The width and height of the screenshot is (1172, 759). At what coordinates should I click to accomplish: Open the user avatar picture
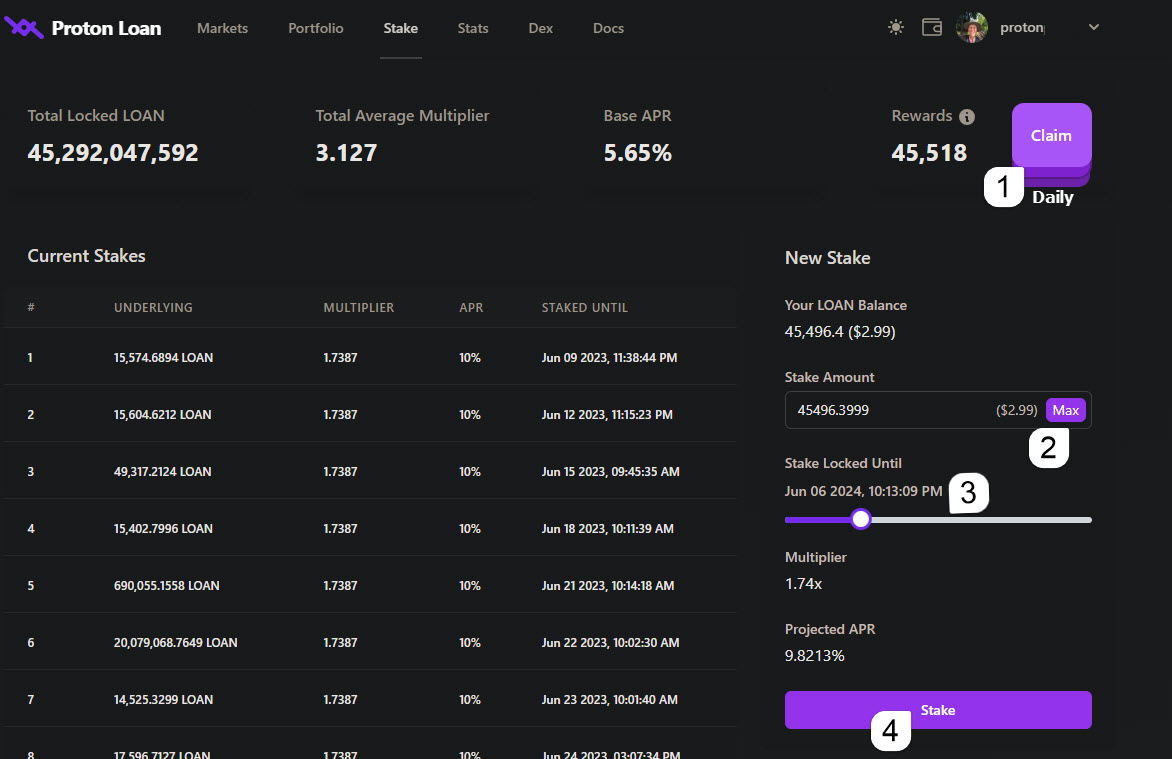(x=972, y=28)
